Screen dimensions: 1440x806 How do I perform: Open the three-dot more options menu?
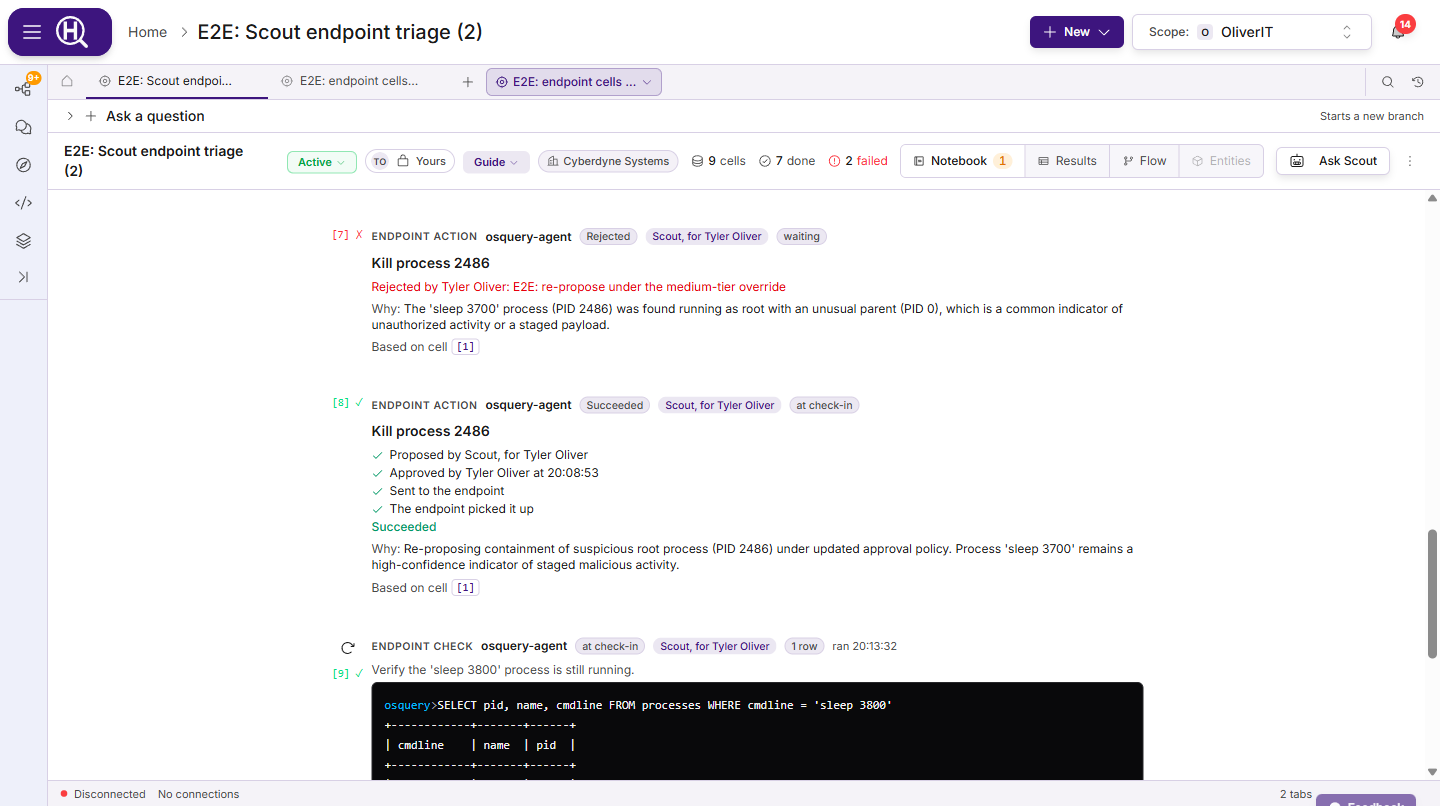[1411, 161]
